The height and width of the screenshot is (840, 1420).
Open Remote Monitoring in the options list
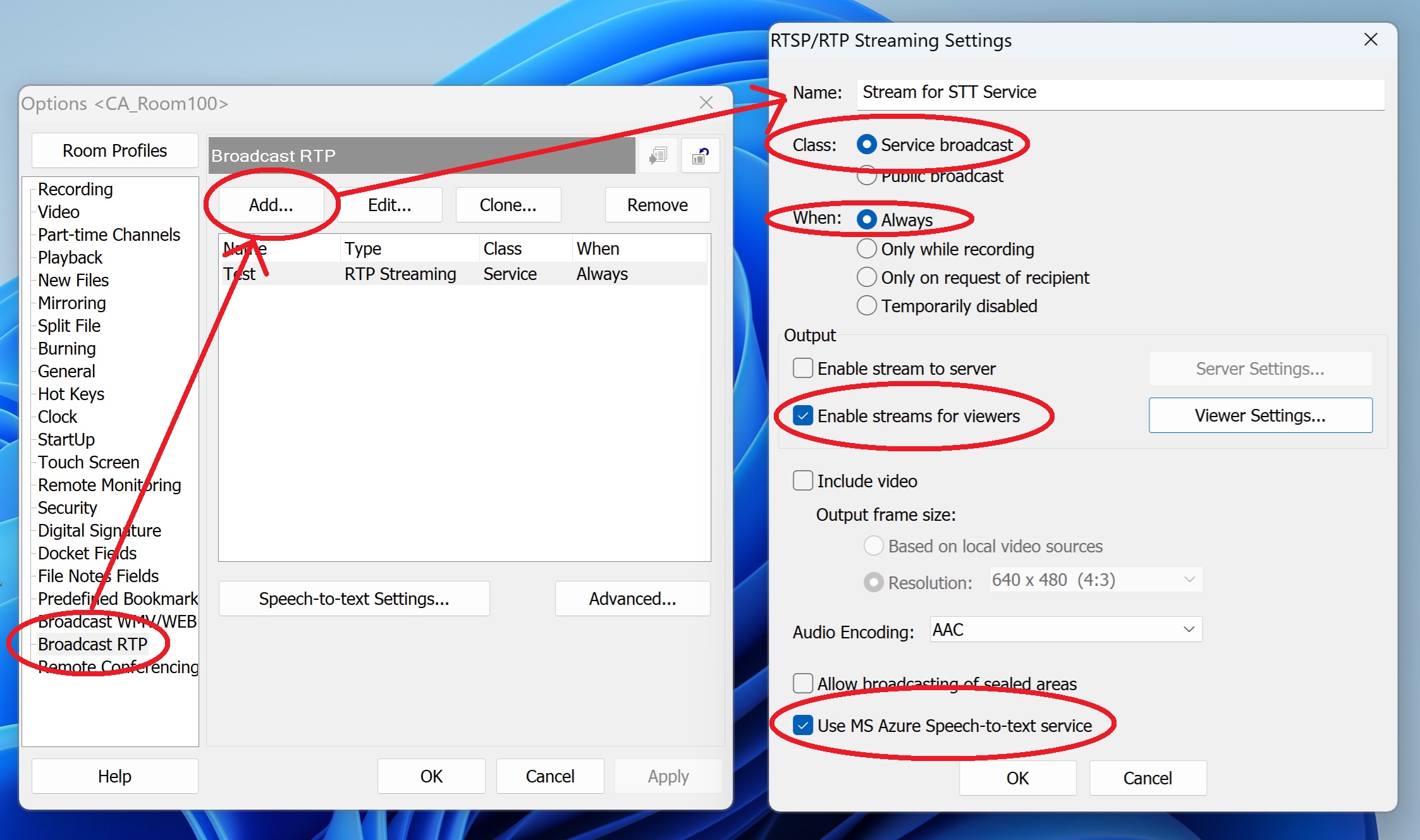pos(109,485)
